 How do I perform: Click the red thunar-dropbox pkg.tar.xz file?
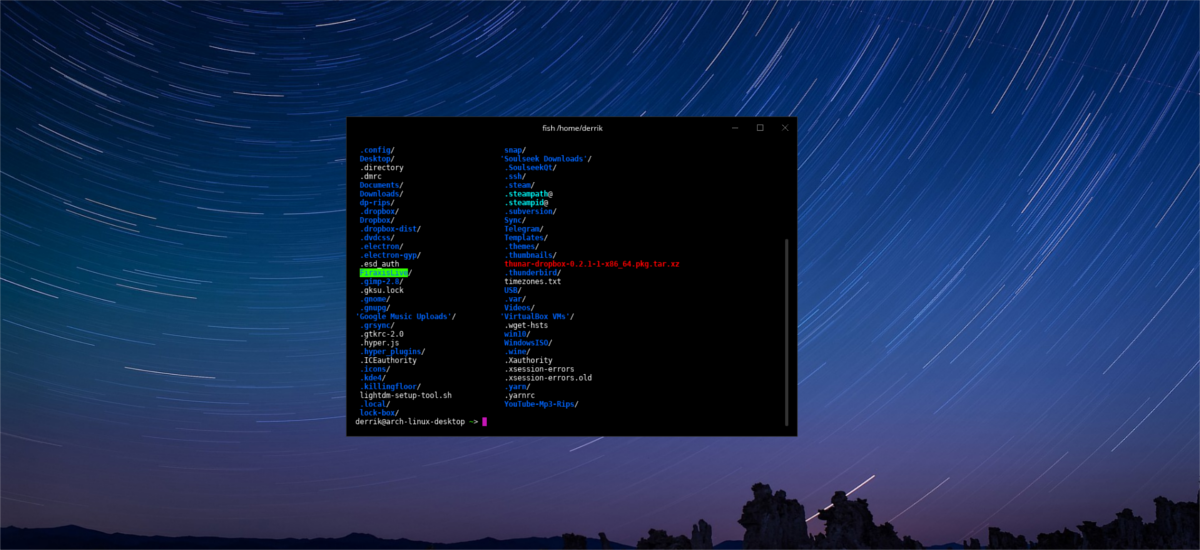point(592,264)
